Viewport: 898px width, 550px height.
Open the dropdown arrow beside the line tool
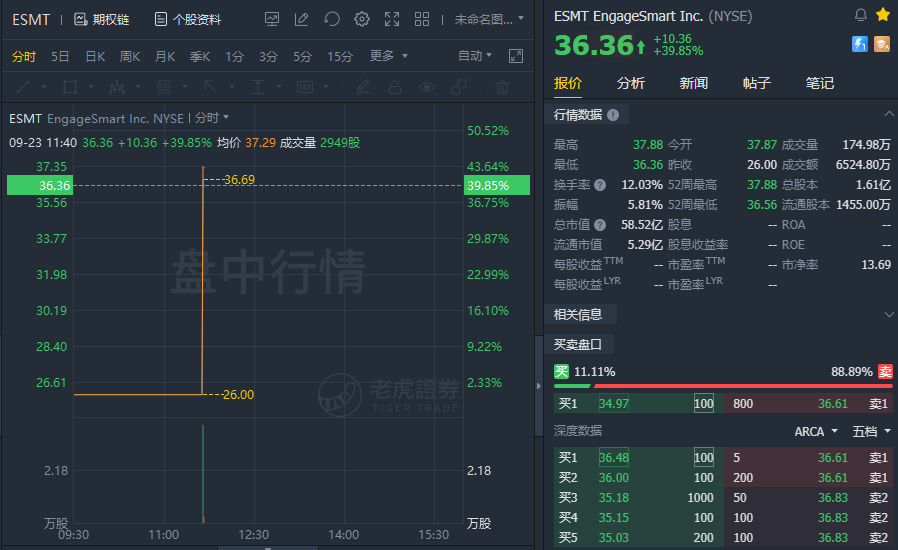pyautogui.click(x=44, y=87)
